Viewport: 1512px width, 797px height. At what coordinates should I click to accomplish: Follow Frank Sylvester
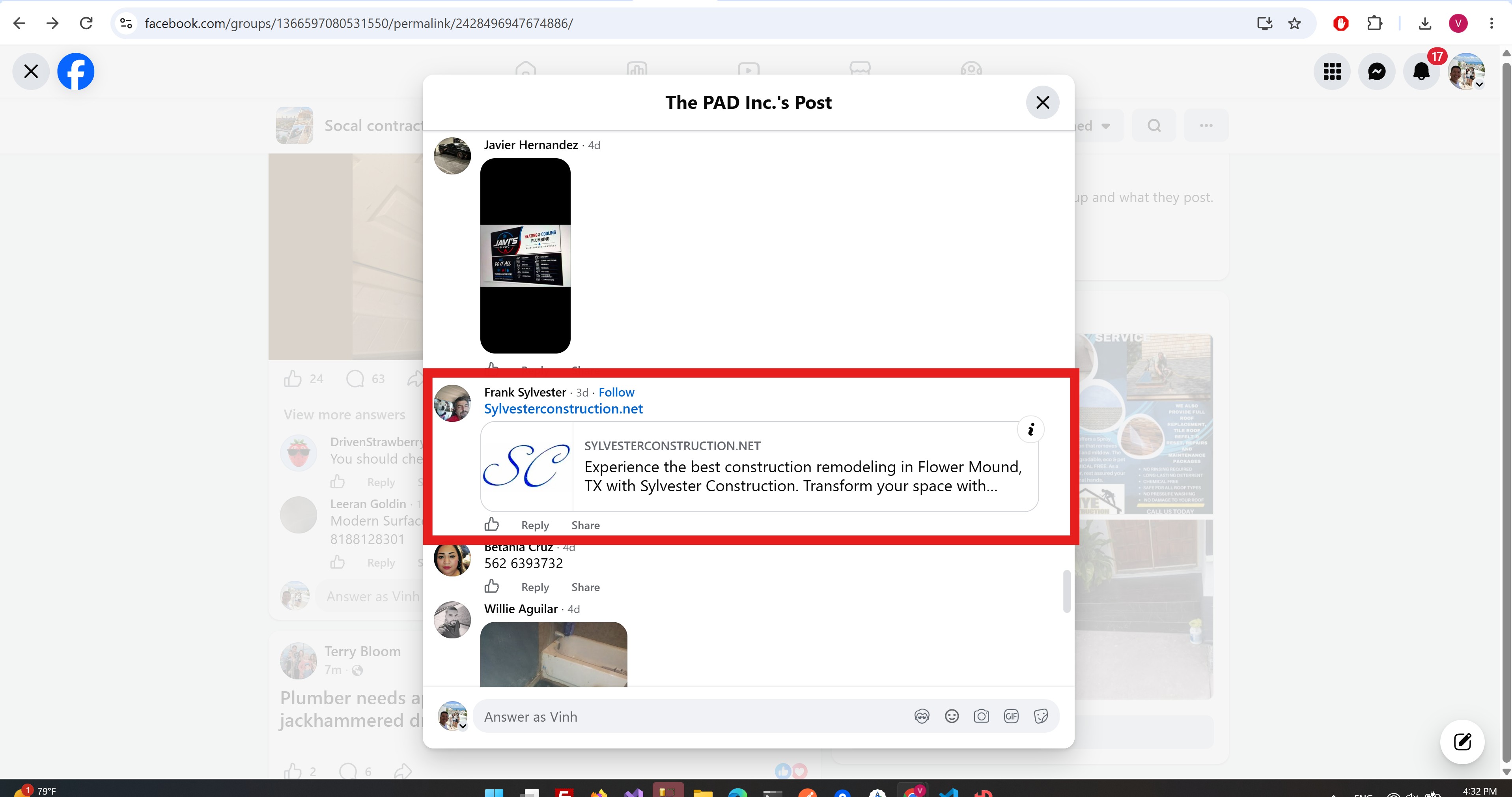[616, 392]
